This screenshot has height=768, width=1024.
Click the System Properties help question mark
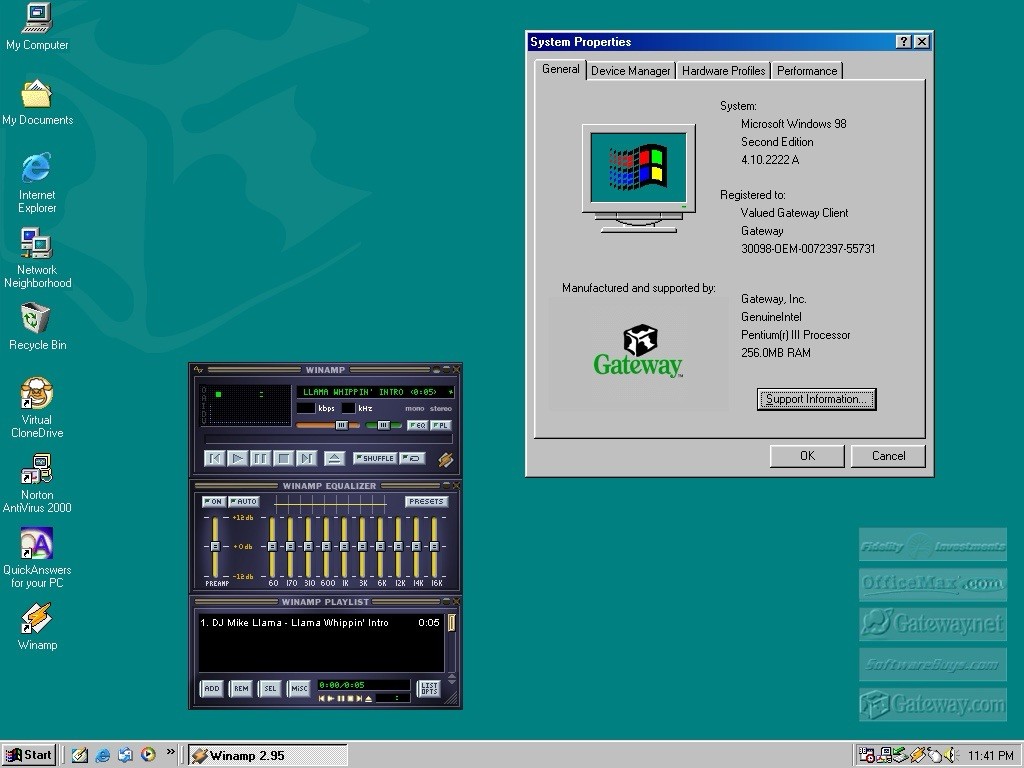[903, 42]
